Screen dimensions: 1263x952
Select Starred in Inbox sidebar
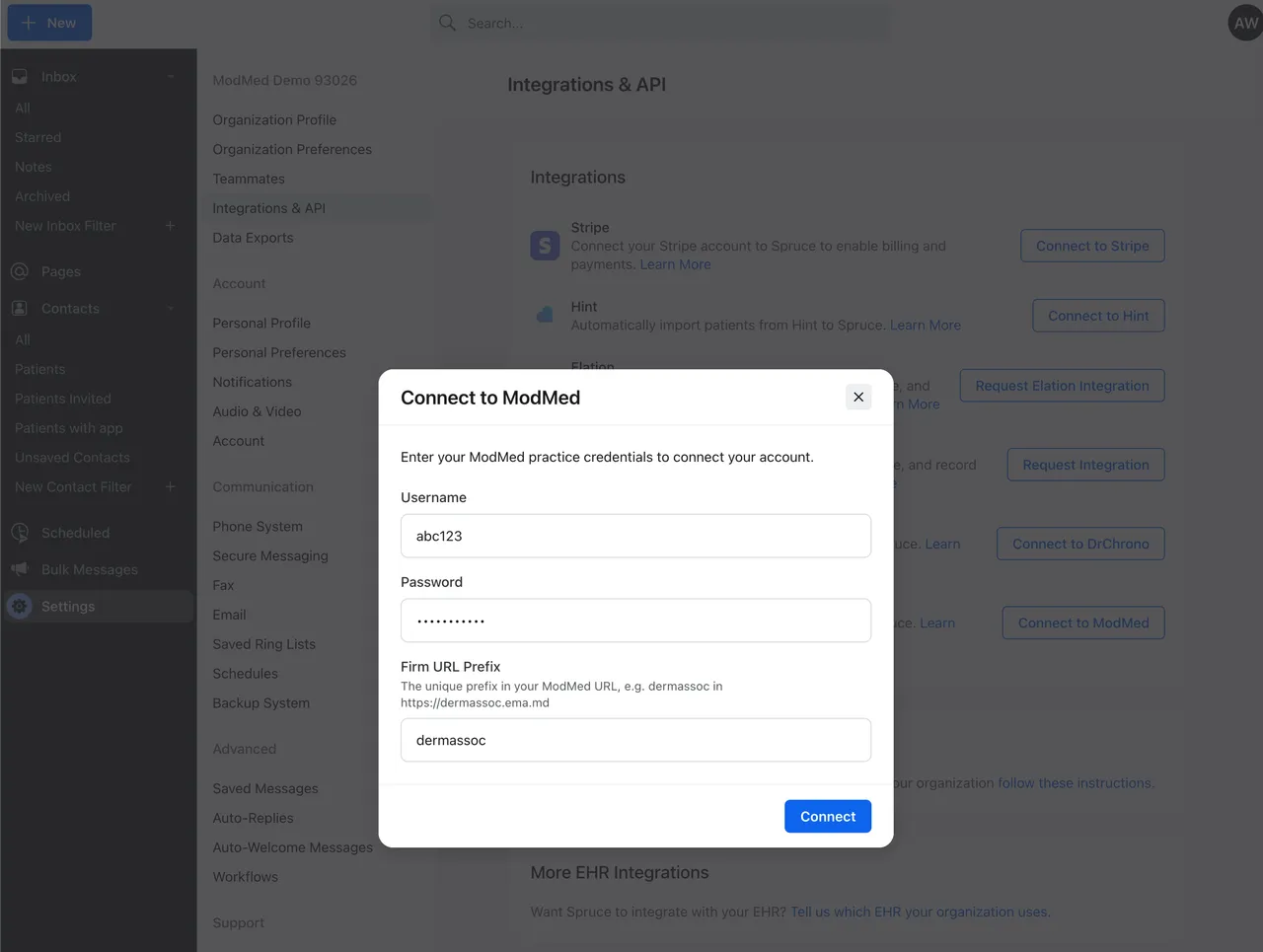click(37, 138)
